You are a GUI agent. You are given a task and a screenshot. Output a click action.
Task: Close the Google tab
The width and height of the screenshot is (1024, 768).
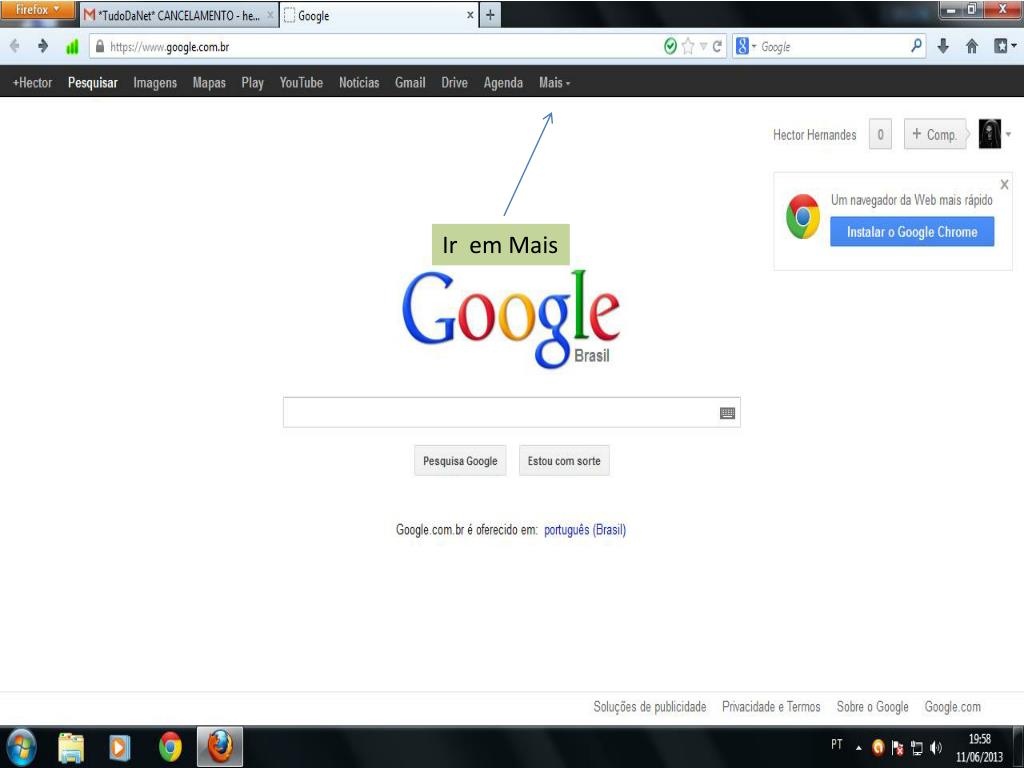[x=470, y=15]
